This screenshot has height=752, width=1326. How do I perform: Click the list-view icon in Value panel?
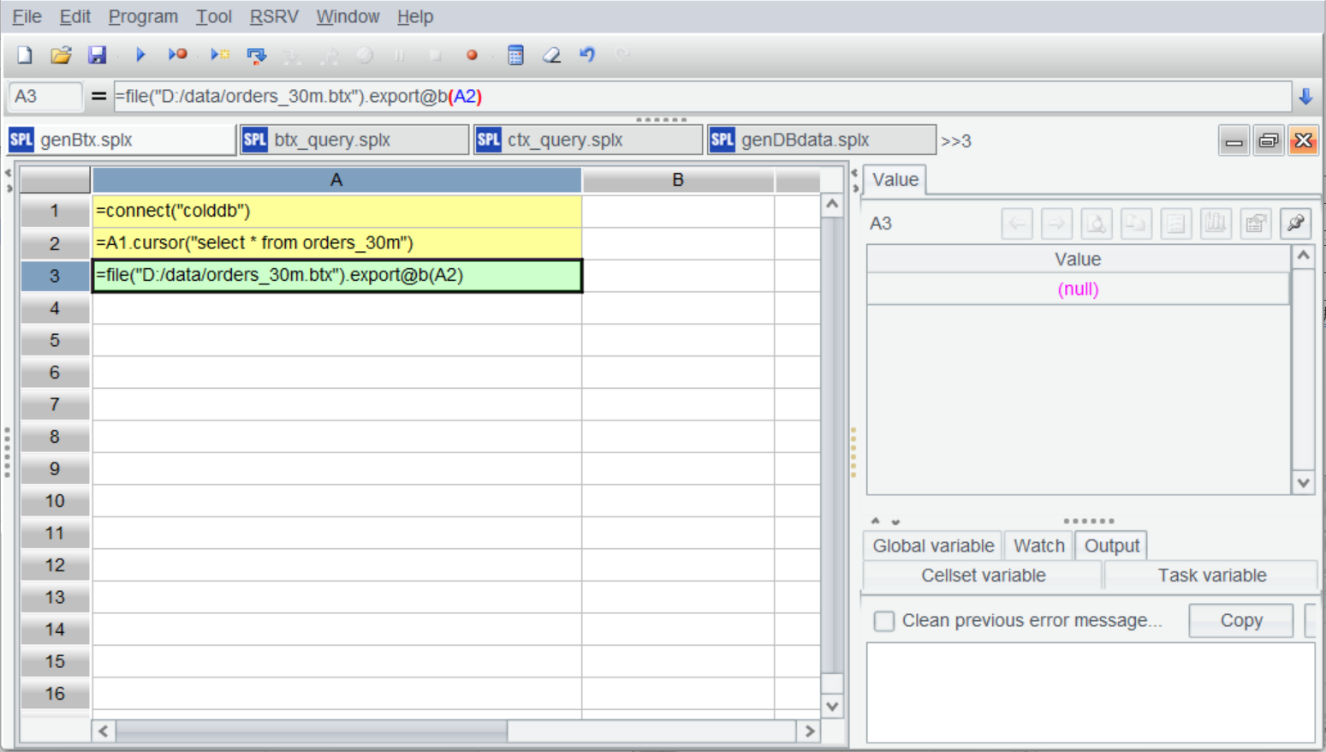point(1176,224)
